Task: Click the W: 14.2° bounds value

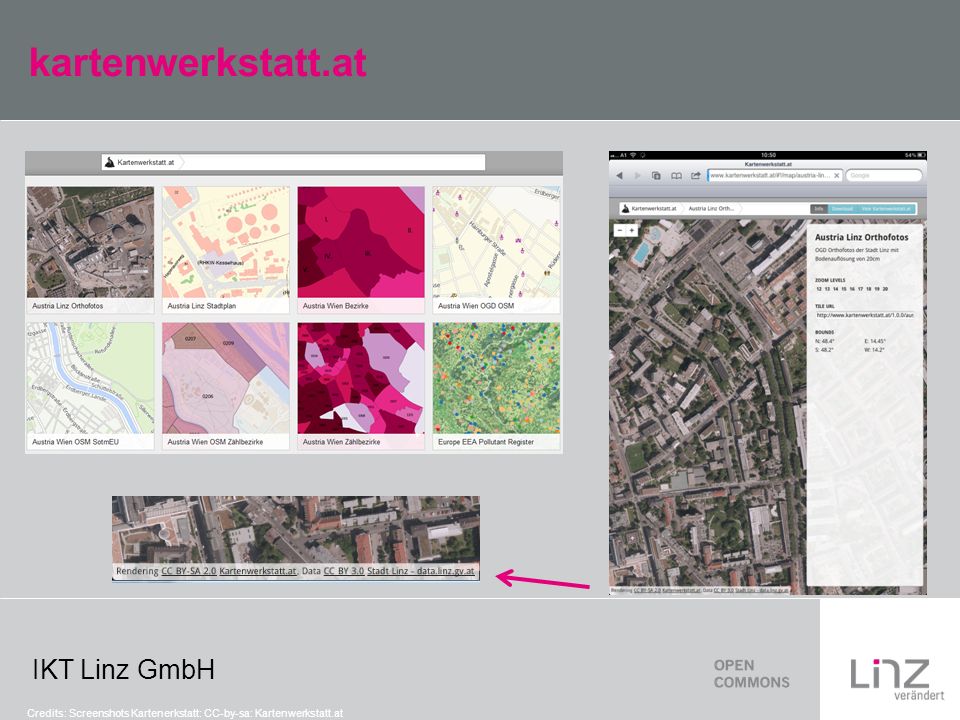Action: pyautogui.click(x=874, y=350)
